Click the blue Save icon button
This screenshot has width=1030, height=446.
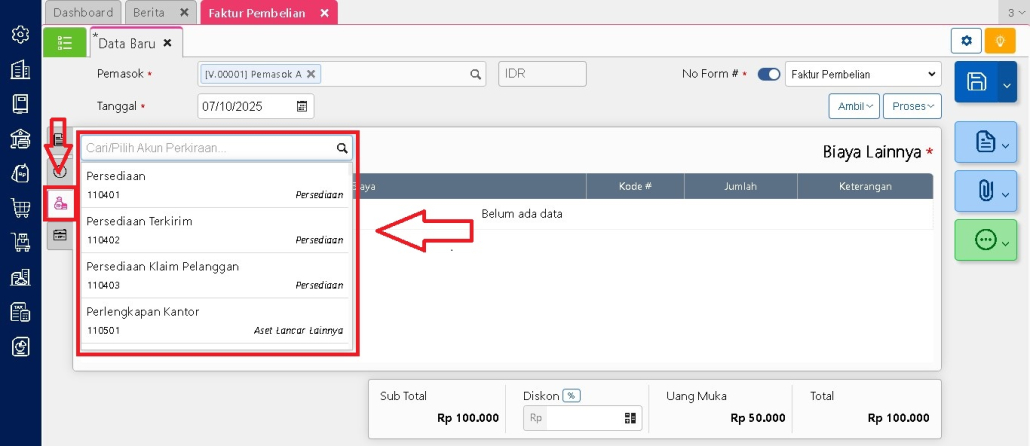click(x=978, y=83)
